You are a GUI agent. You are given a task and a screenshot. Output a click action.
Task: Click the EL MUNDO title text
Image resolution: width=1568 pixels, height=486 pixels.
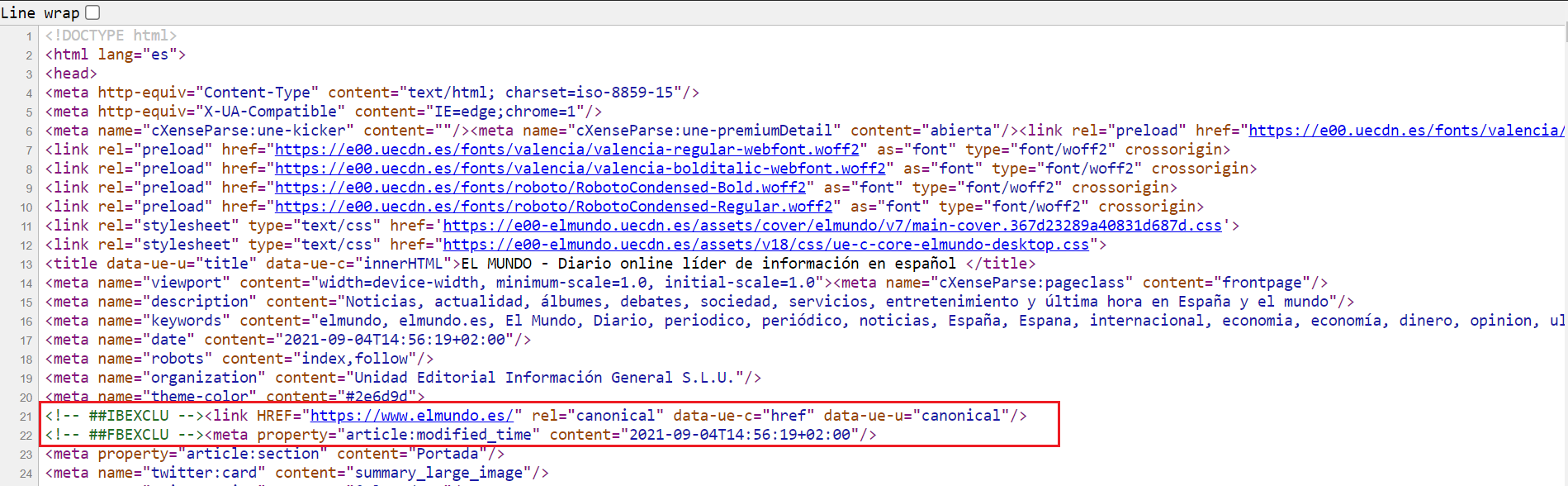tap(708, 264)
